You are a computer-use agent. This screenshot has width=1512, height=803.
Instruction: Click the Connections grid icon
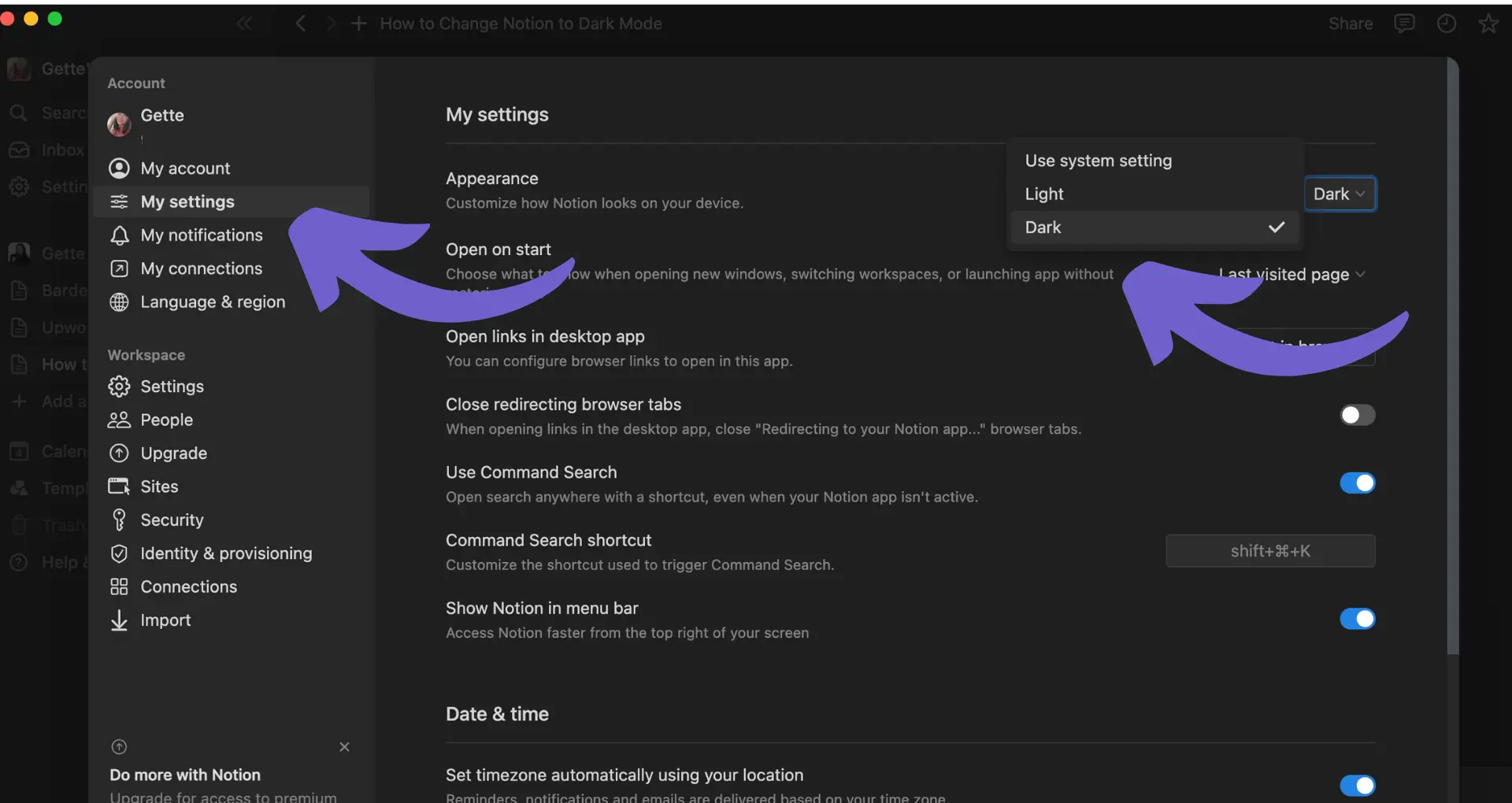point(119,587)
